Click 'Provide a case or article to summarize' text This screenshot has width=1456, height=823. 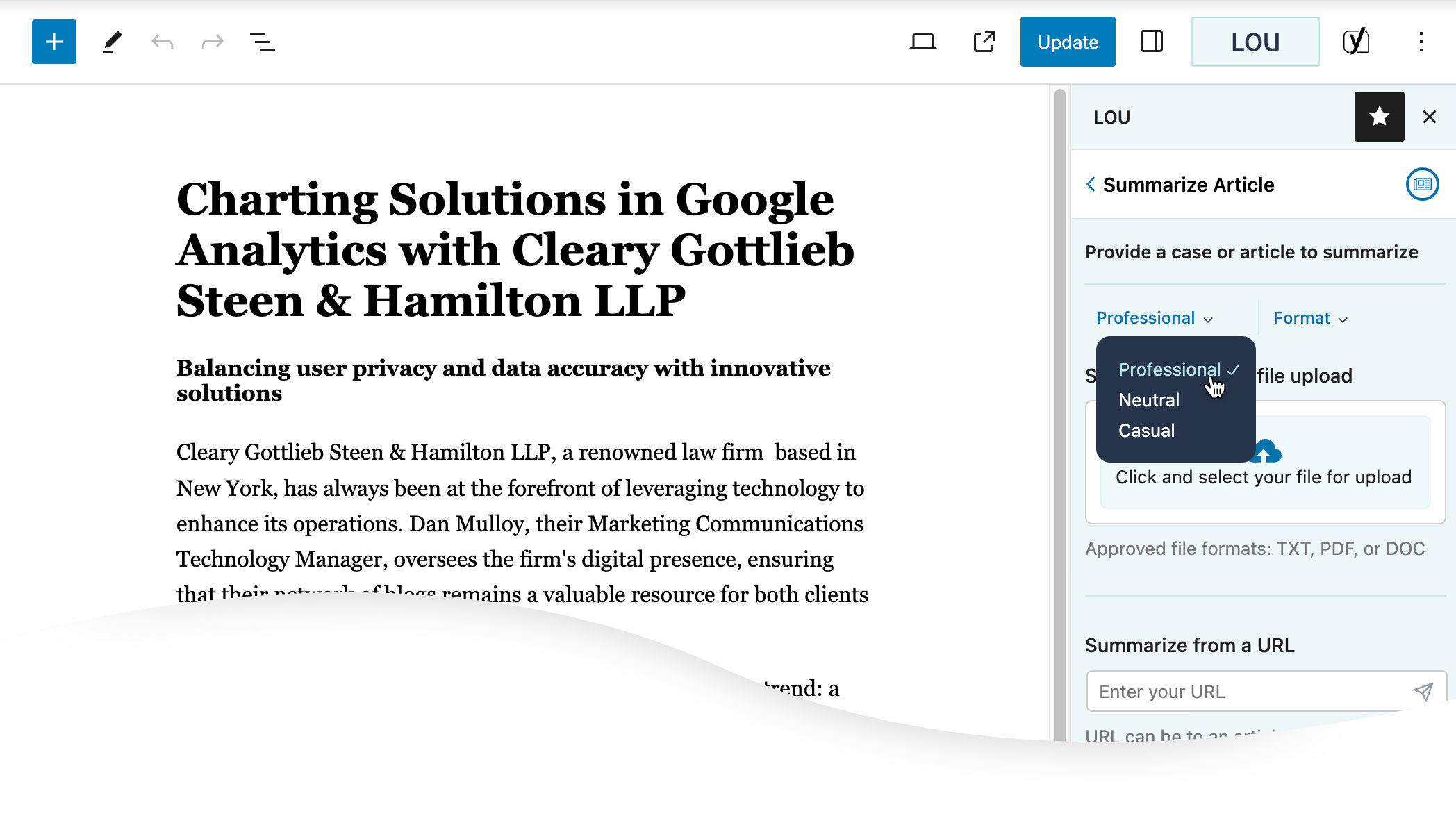click(1252, 252)
